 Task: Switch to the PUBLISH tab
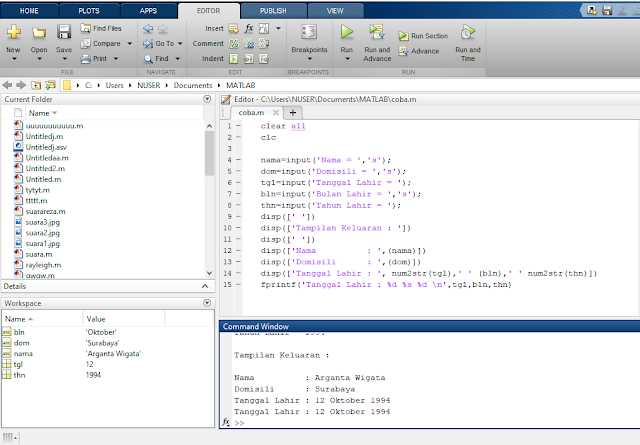273,11
